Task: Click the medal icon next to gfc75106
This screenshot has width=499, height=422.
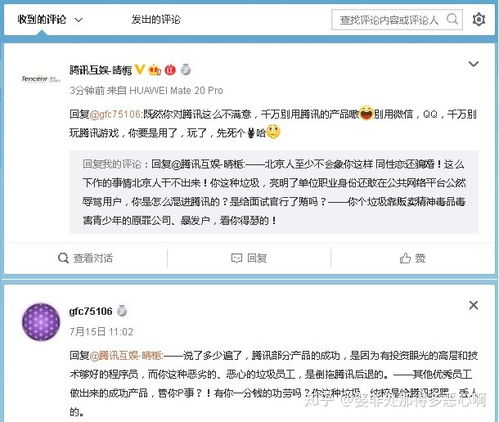Action: tap(122, 311)
